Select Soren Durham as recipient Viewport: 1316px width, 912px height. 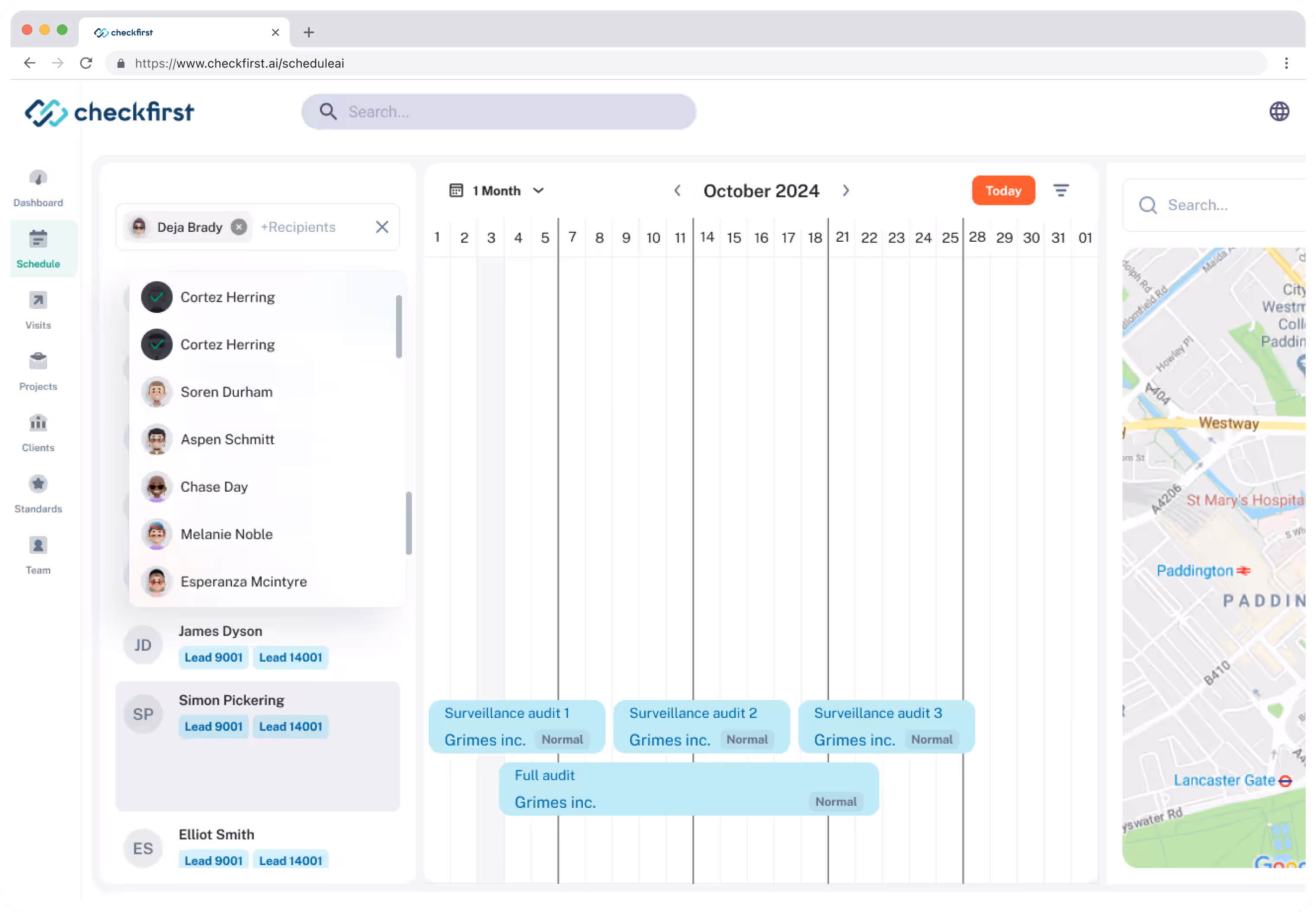point(267,392)
